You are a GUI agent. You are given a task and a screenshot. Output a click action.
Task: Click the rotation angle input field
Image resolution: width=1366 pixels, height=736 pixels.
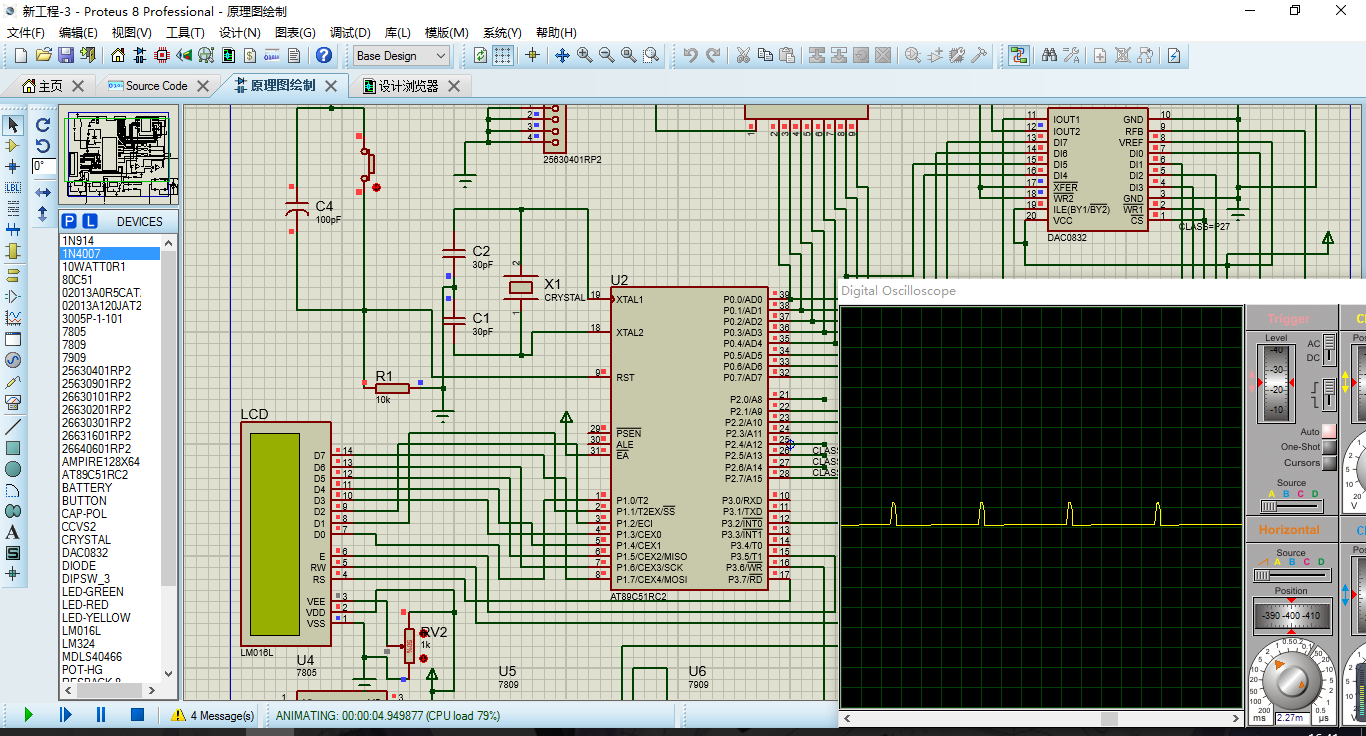pyautogui.click(x=43, y=166)
